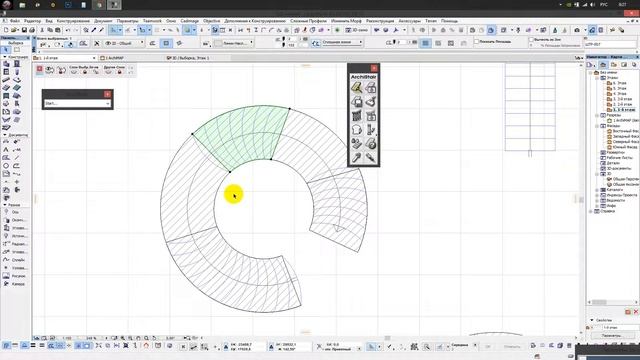Open the Layout Book in the Navigator
This screenshot has width=640, height=360.
[x=624, y=65]
